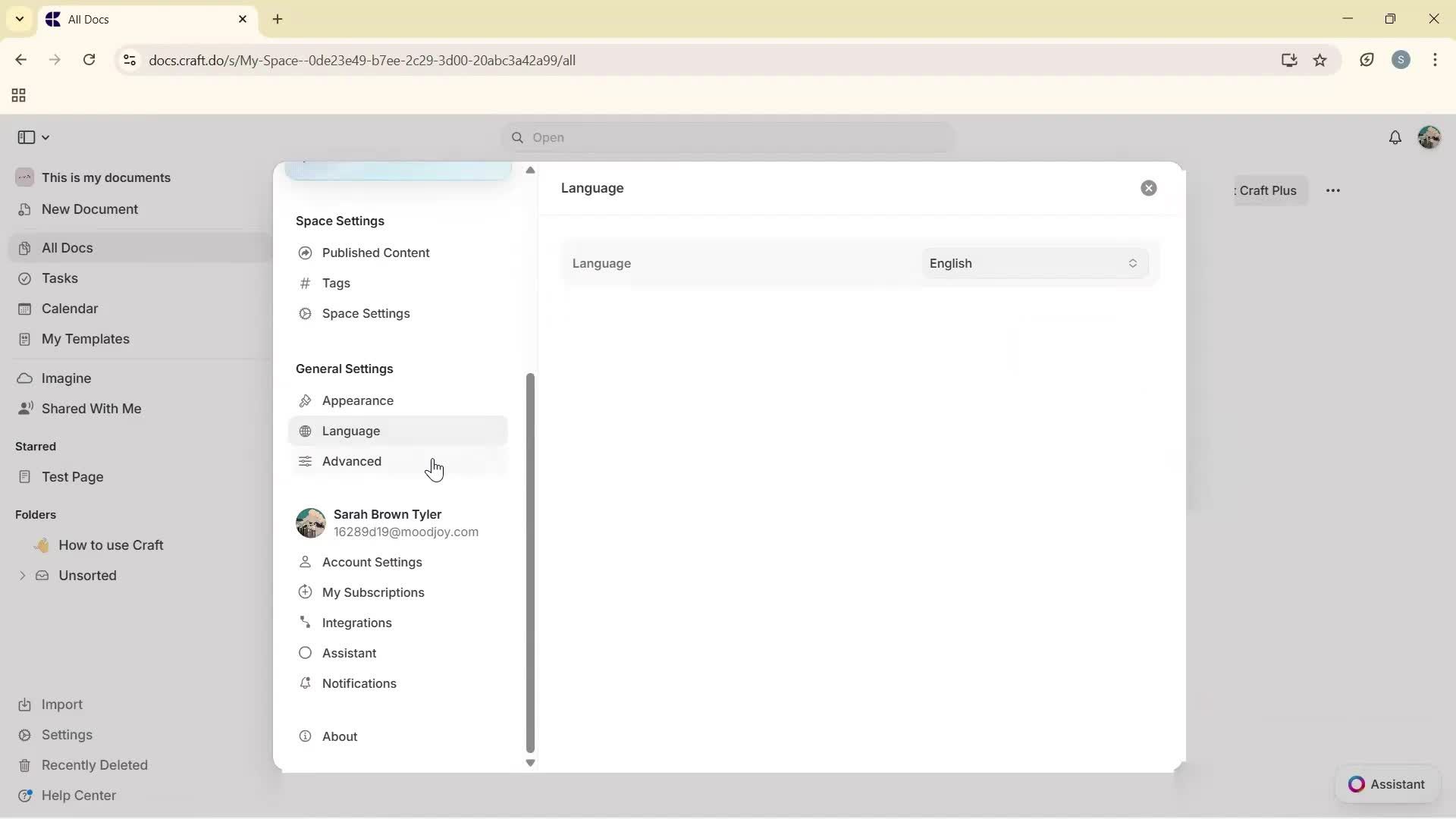Open the English language dropdown
The width and height of the screenshot is (1456, 819).
pyautogui.click(x=1033, y=263)
